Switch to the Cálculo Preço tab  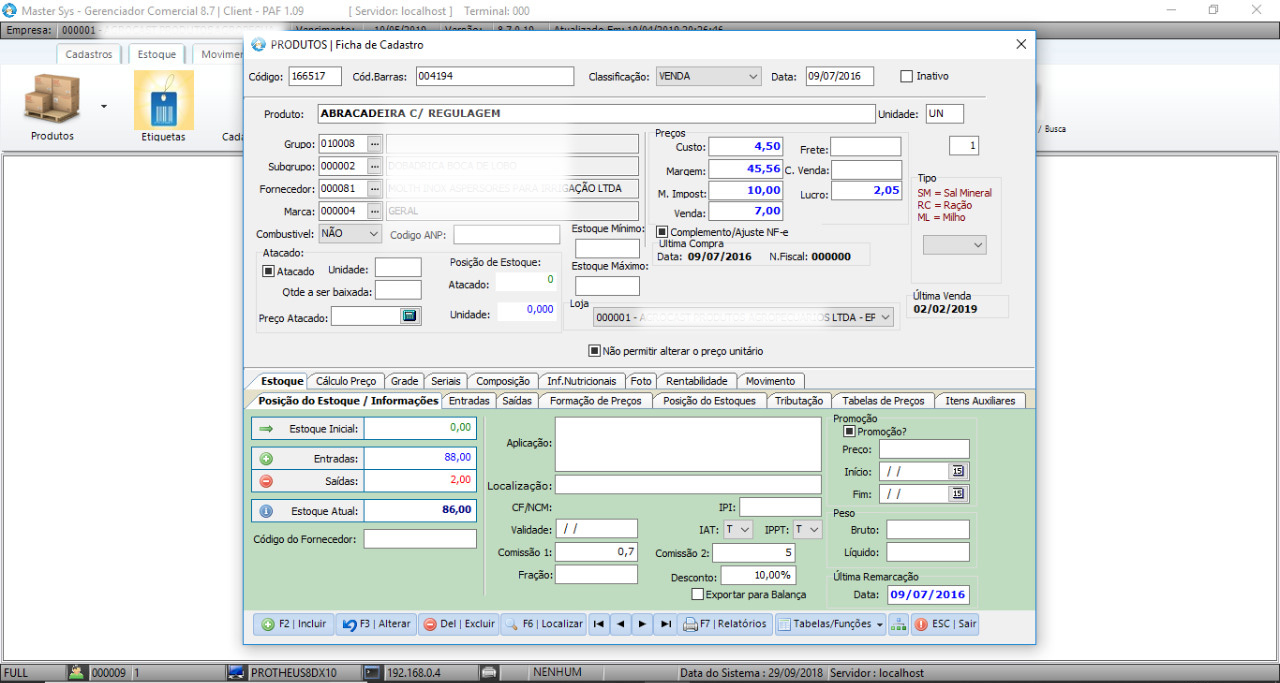[x=346, y=381]
